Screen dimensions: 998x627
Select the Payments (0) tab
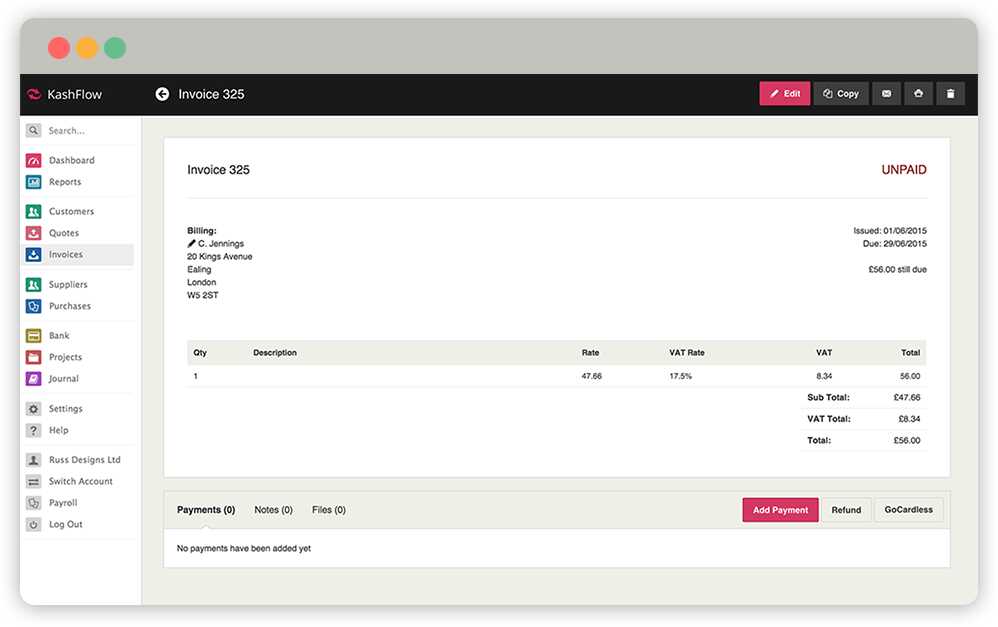pos(206,510)
